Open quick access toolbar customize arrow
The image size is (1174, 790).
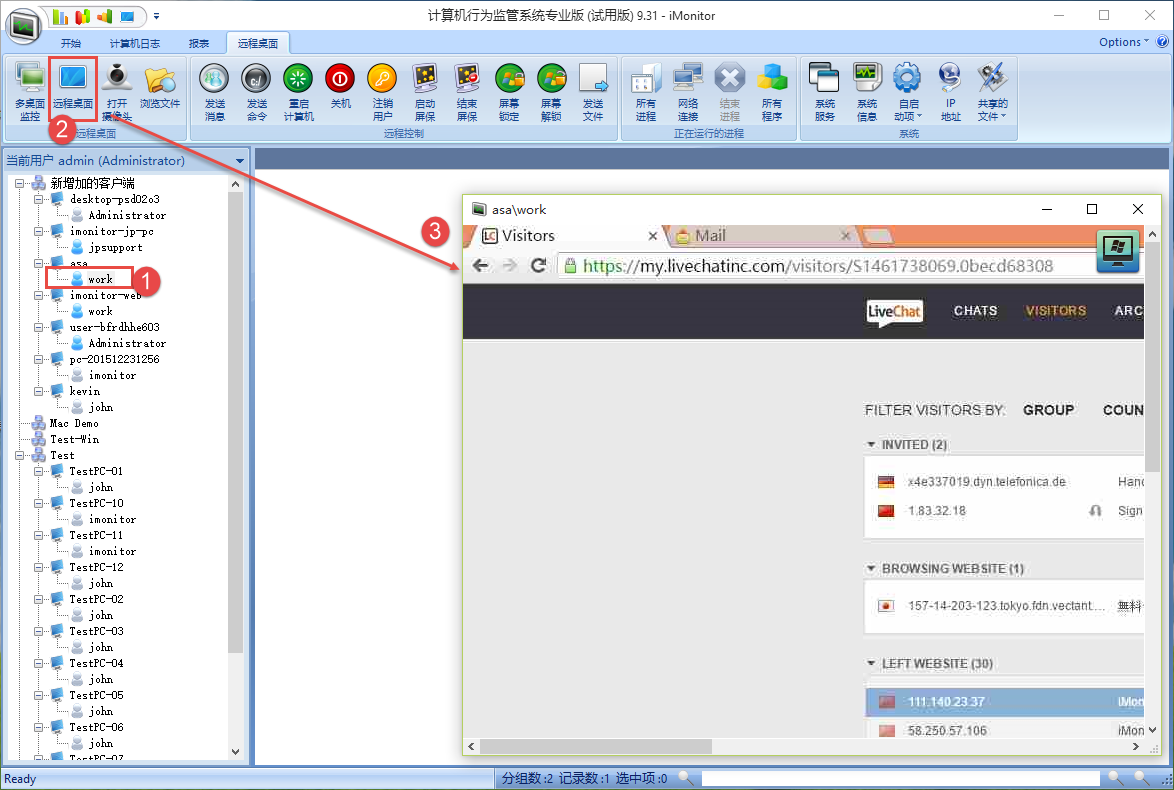[x=156, y=16]
